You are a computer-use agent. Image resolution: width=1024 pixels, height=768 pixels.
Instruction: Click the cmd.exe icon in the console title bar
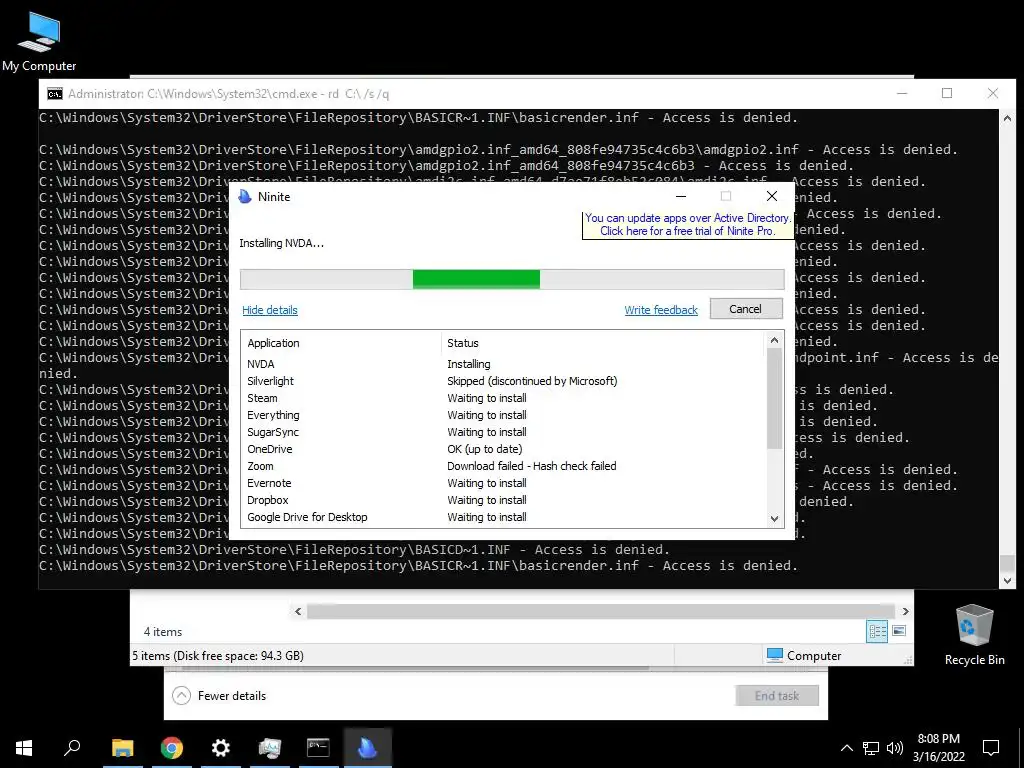55,94
